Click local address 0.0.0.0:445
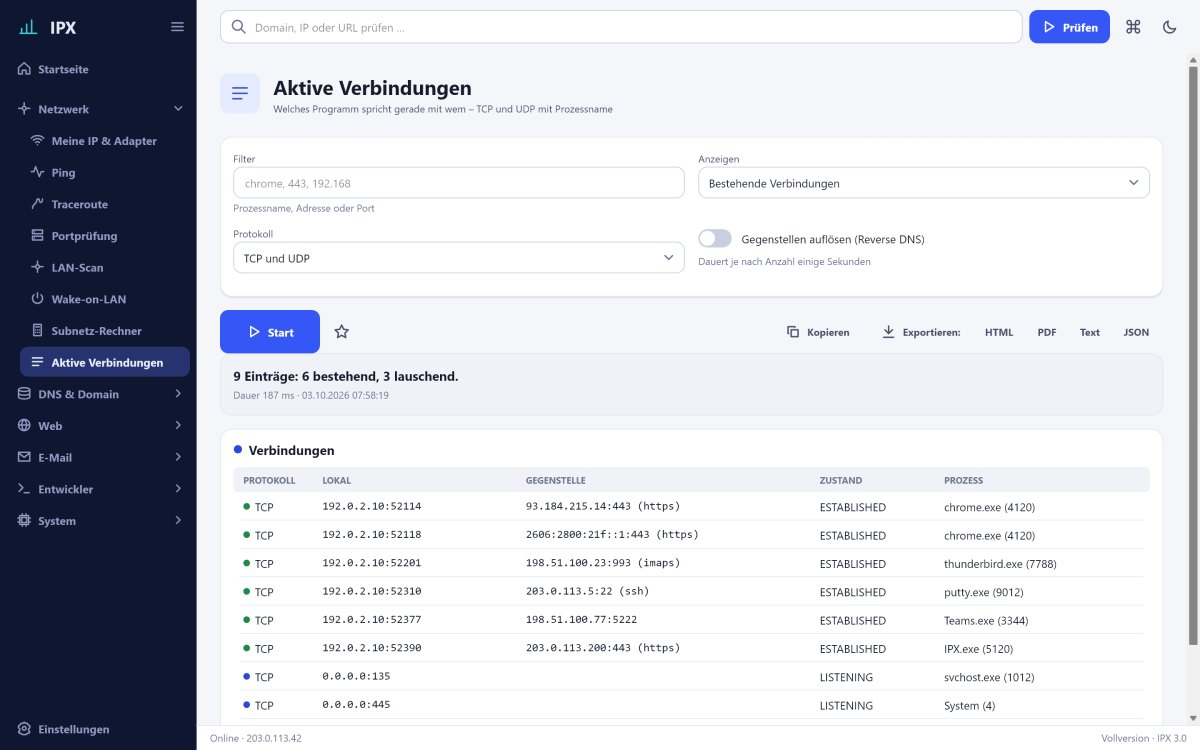1200x750 pixels. [356, 705]
